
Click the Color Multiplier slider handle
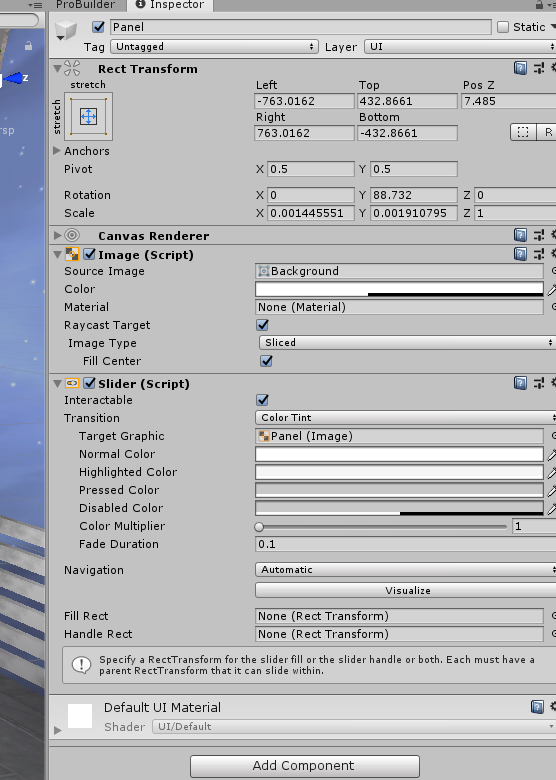pos(259,526)
